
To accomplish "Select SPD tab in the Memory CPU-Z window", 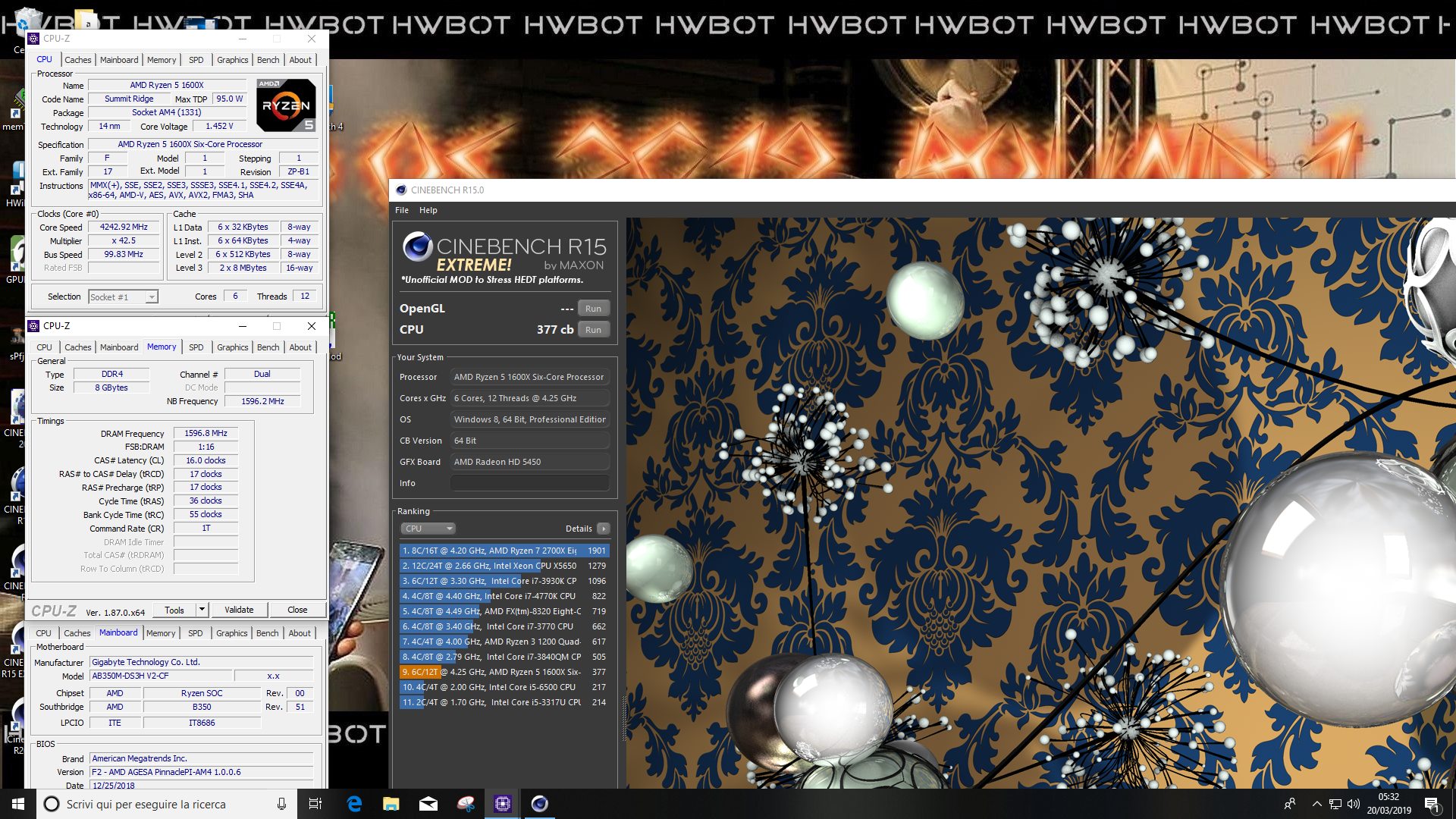I will 196,347.
